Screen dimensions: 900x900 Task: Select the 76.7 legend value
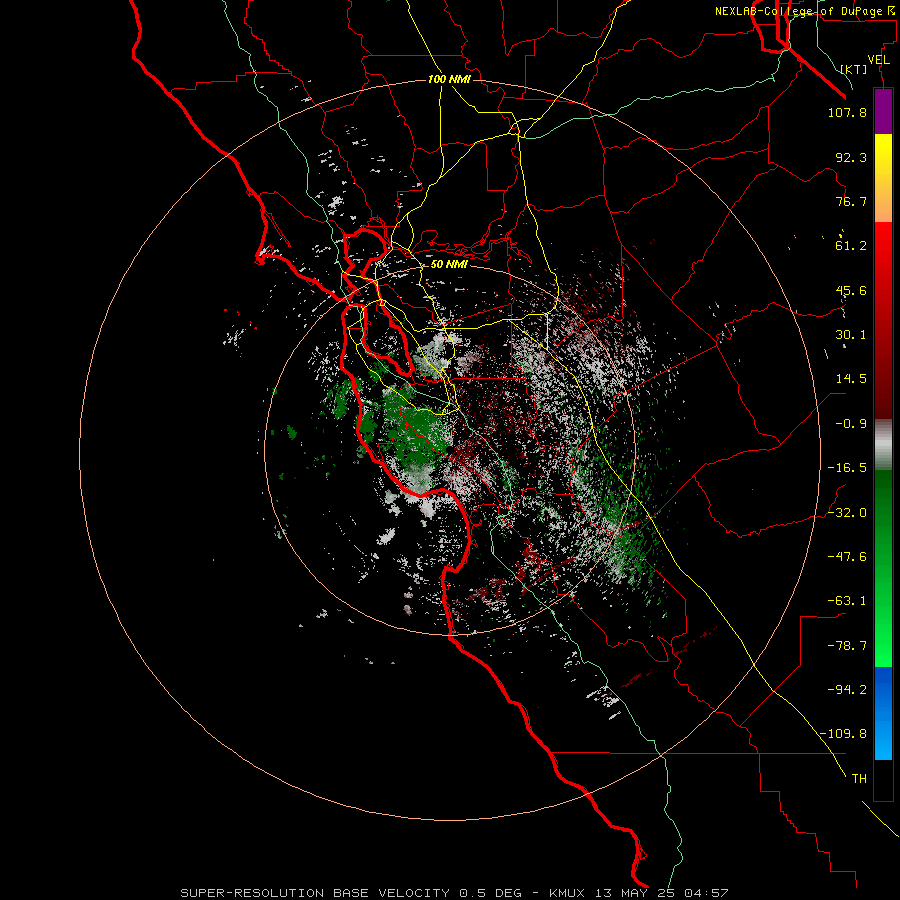pyautogui.click(x=851, y=201)
